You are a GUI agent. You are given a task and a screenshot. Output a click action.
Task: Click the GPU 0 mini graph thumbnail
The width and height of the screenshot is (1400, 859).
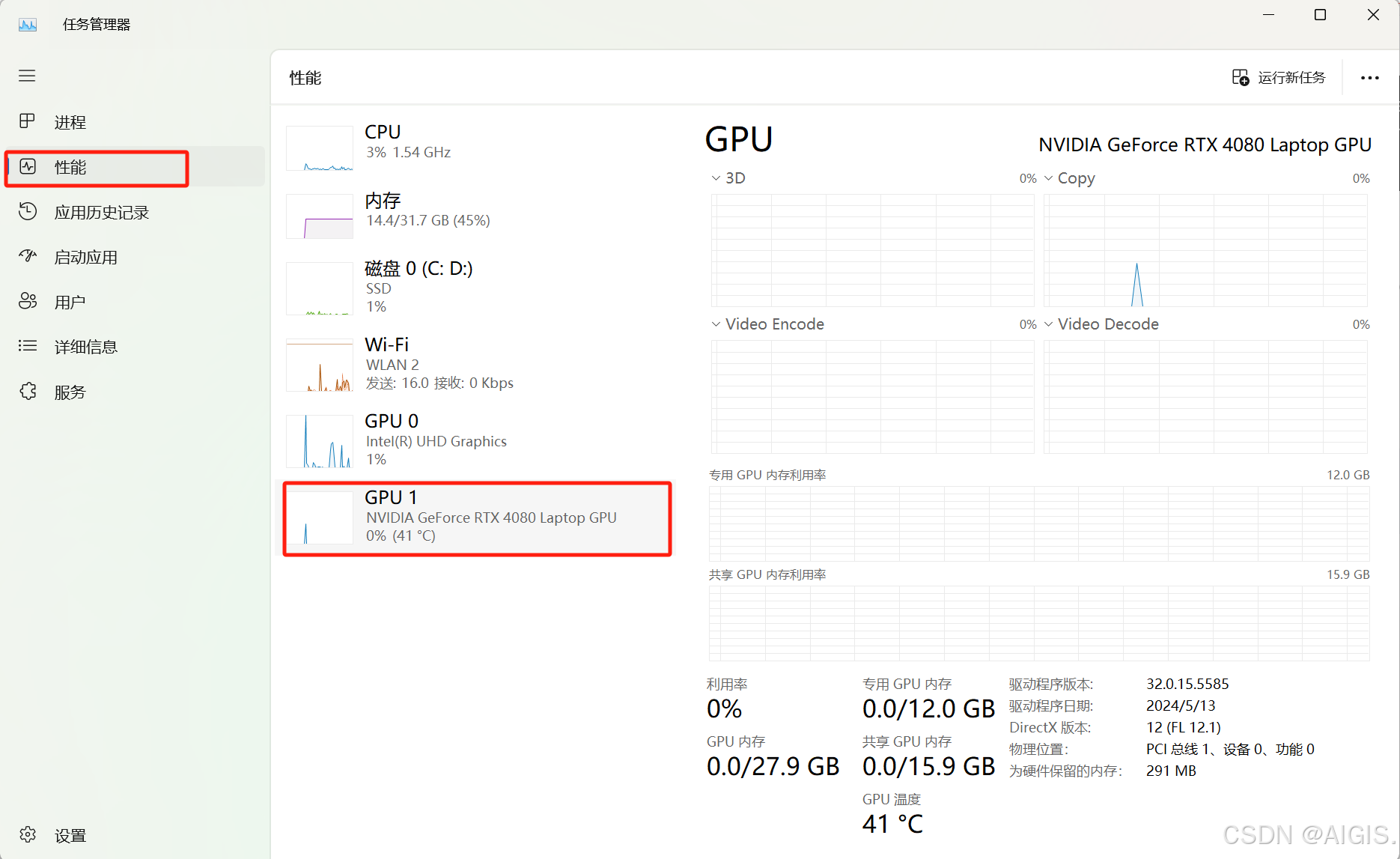click(320, 442)
